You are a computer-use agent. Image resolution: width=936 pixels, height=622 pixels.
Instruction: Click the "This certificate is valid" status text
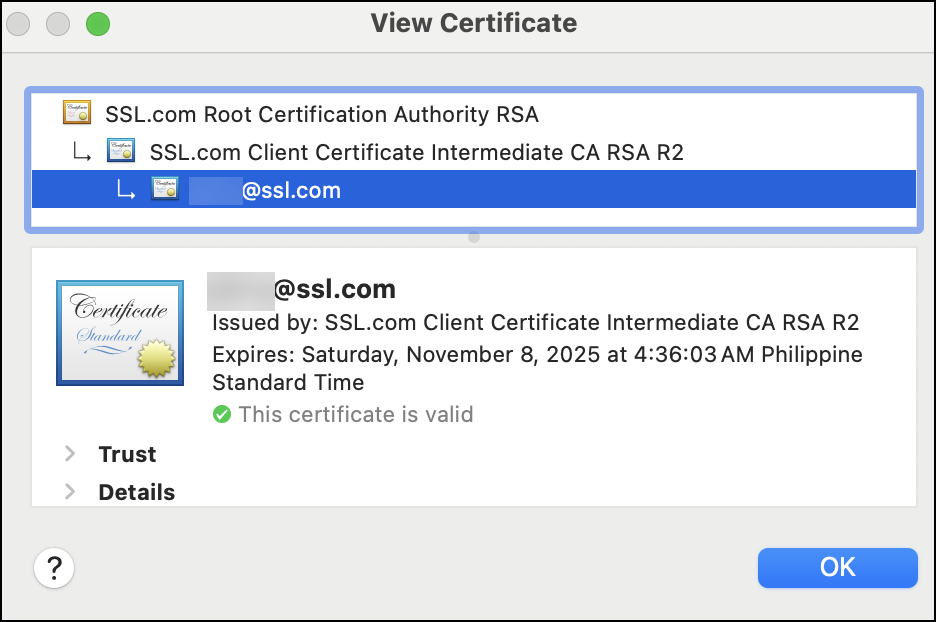coord(356,414)
